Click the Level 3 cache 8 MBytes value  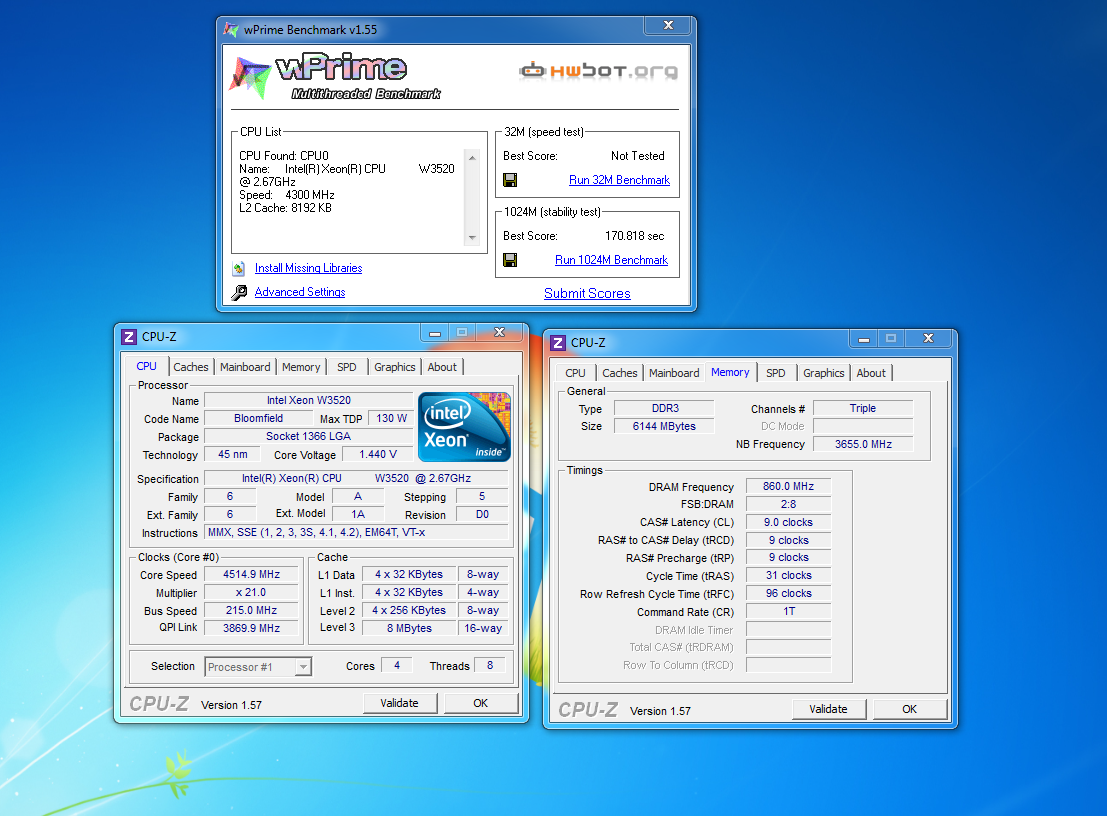point(409,628)
